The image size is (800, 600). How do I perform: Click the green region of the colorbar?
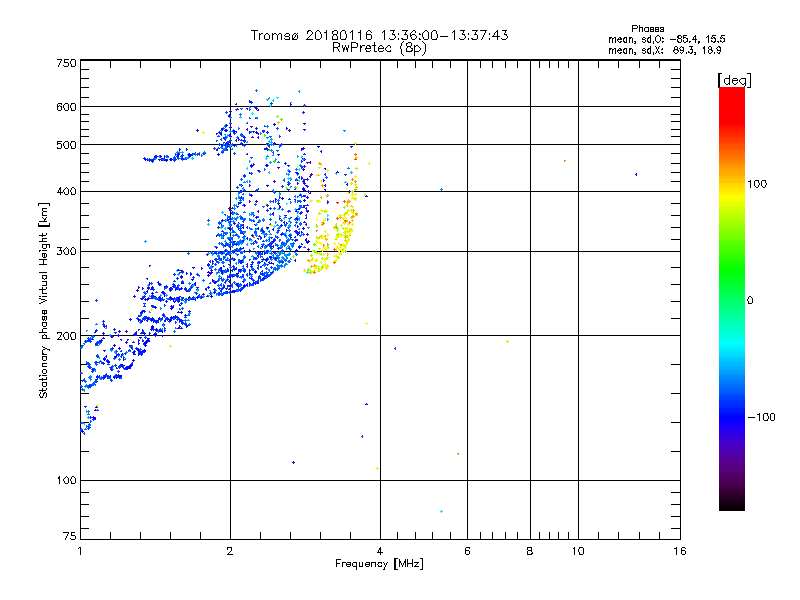pyautogui.click(x=732, y=270)
